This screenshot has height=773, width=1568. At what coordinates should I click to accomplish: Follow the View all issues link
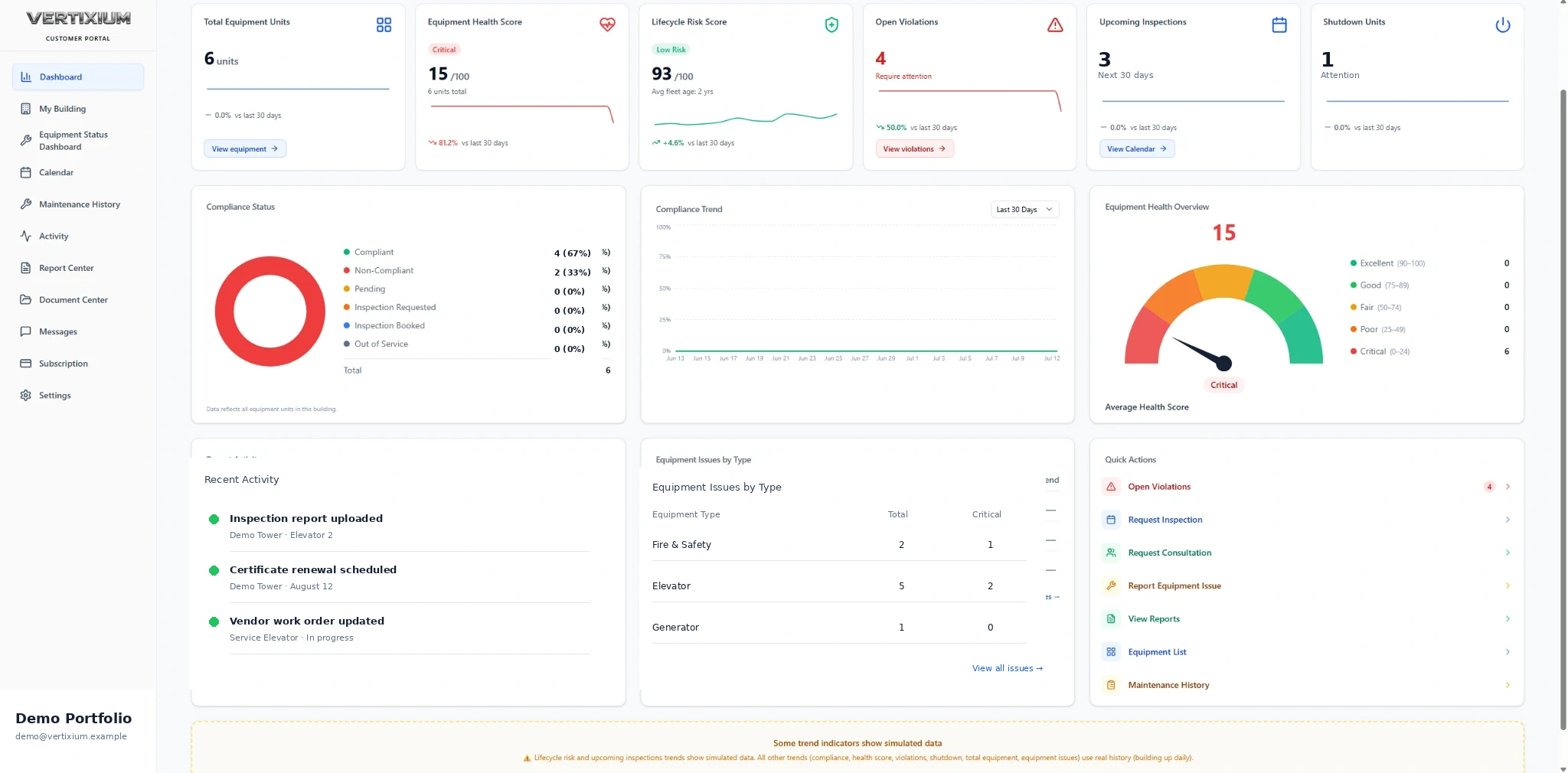point(1008,668)
